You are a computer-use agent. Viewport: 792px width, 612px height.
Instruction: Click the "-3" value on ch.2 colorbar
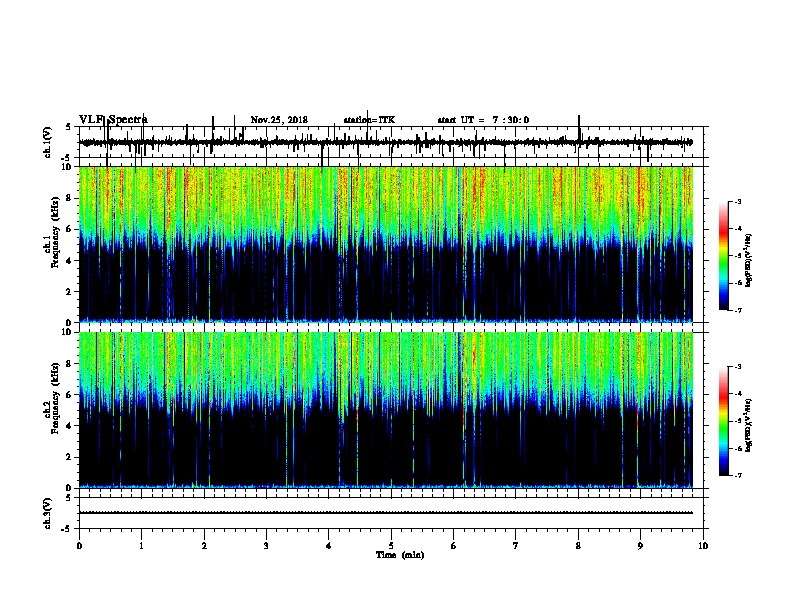pos(738,367)
